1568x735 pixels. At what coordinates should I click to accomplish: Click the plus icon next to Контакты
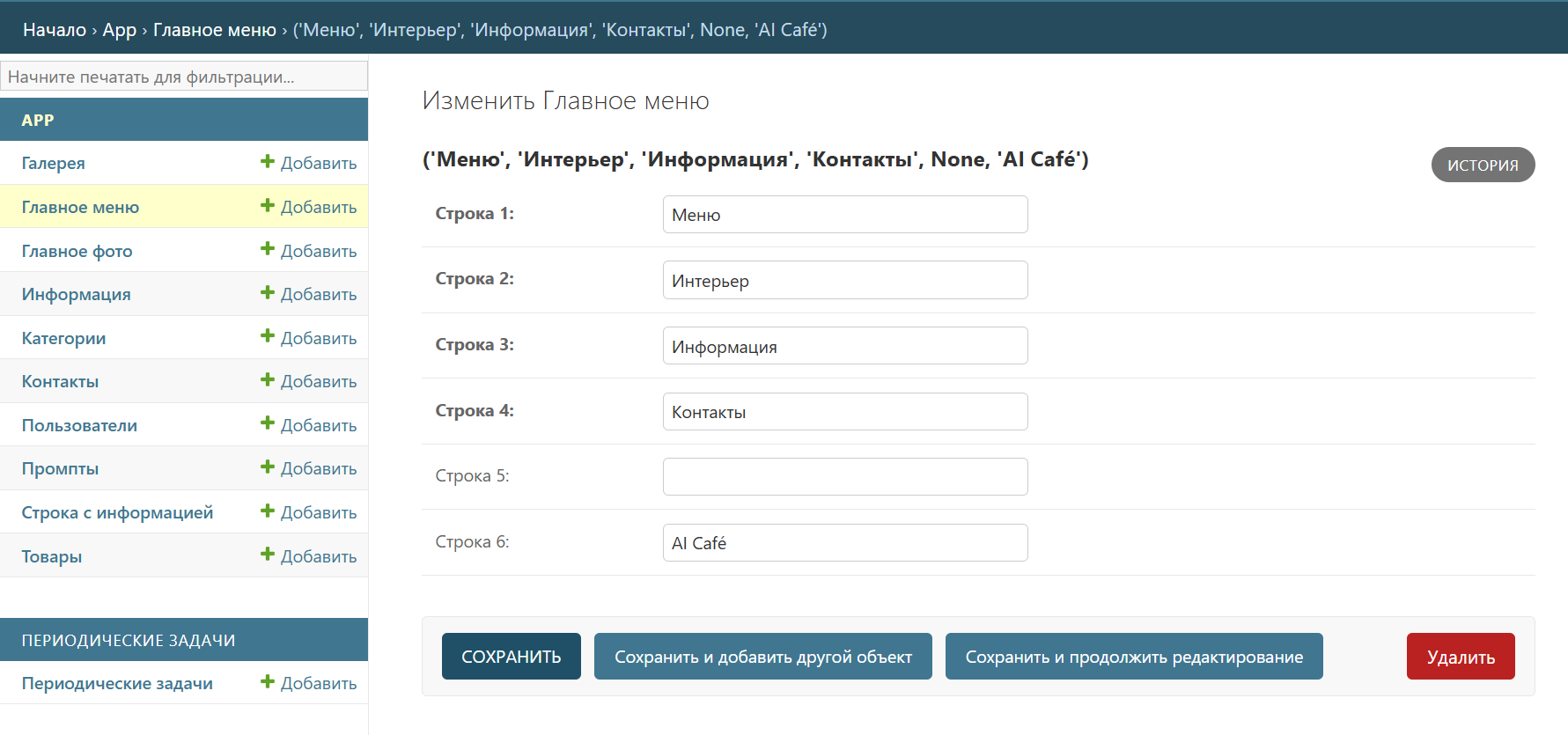point(268,380)
